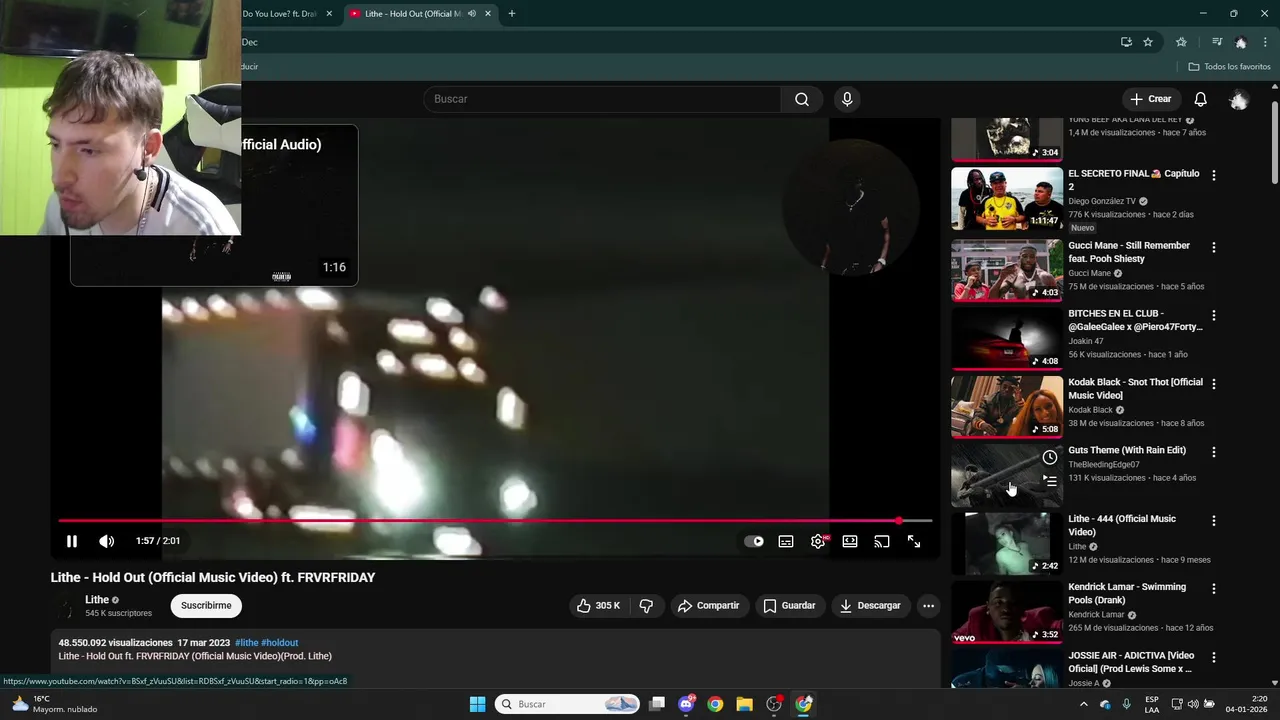This screenshot has height=720, width=1280.
Task: Open Discord from the taskbar
Action: (686, 704)
